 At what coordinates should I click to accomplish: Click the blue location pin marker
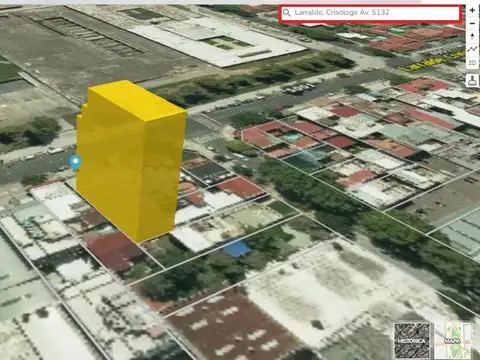[x=76, y=163]
